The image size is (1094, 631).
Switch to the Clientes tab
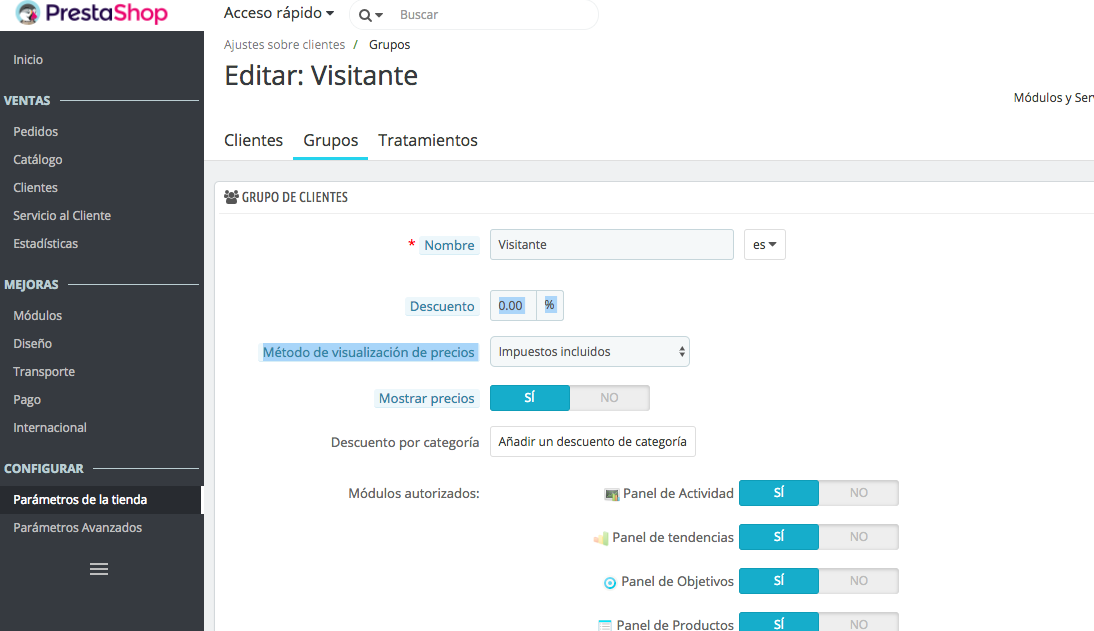point(253,140)
